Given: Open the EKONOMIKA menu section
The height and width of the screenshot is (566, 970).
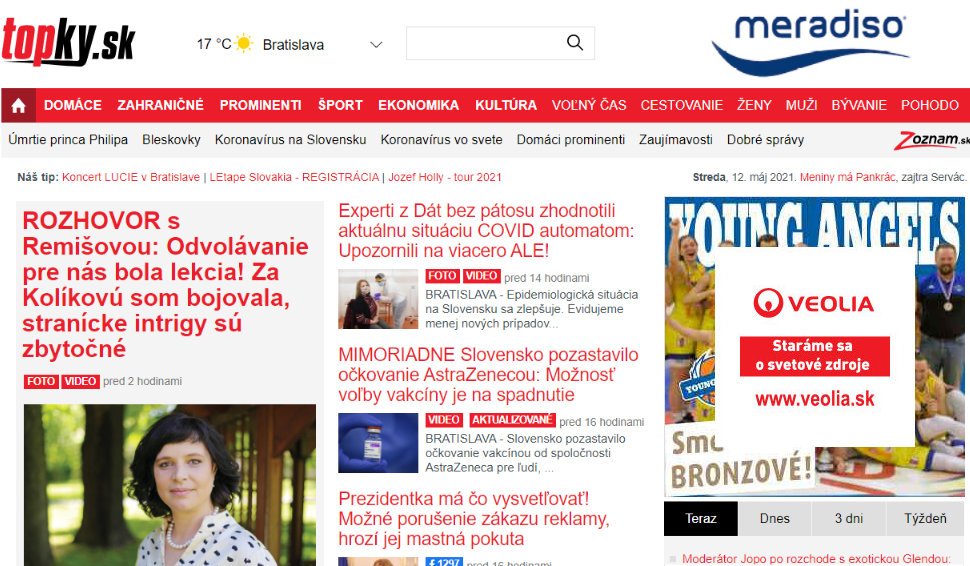Looking at the screenshot, I should pyautogui.click(x=418, y=105).
